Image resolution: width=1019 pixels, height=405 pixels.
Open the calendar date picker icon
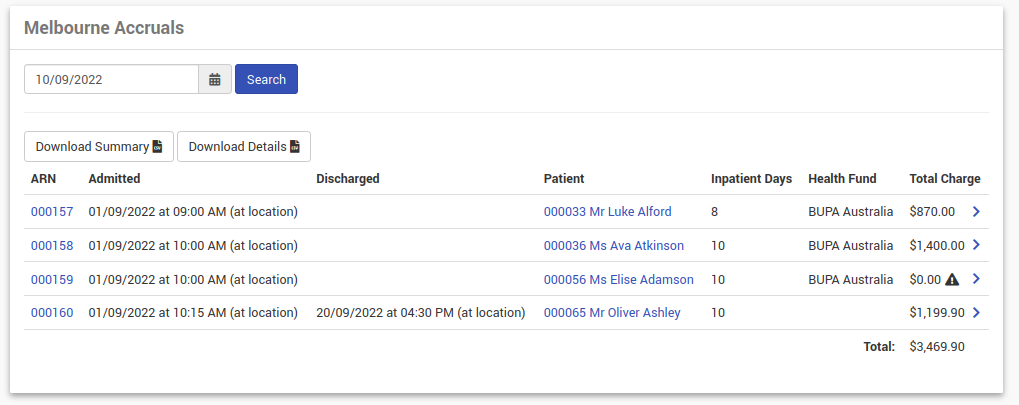215,79
